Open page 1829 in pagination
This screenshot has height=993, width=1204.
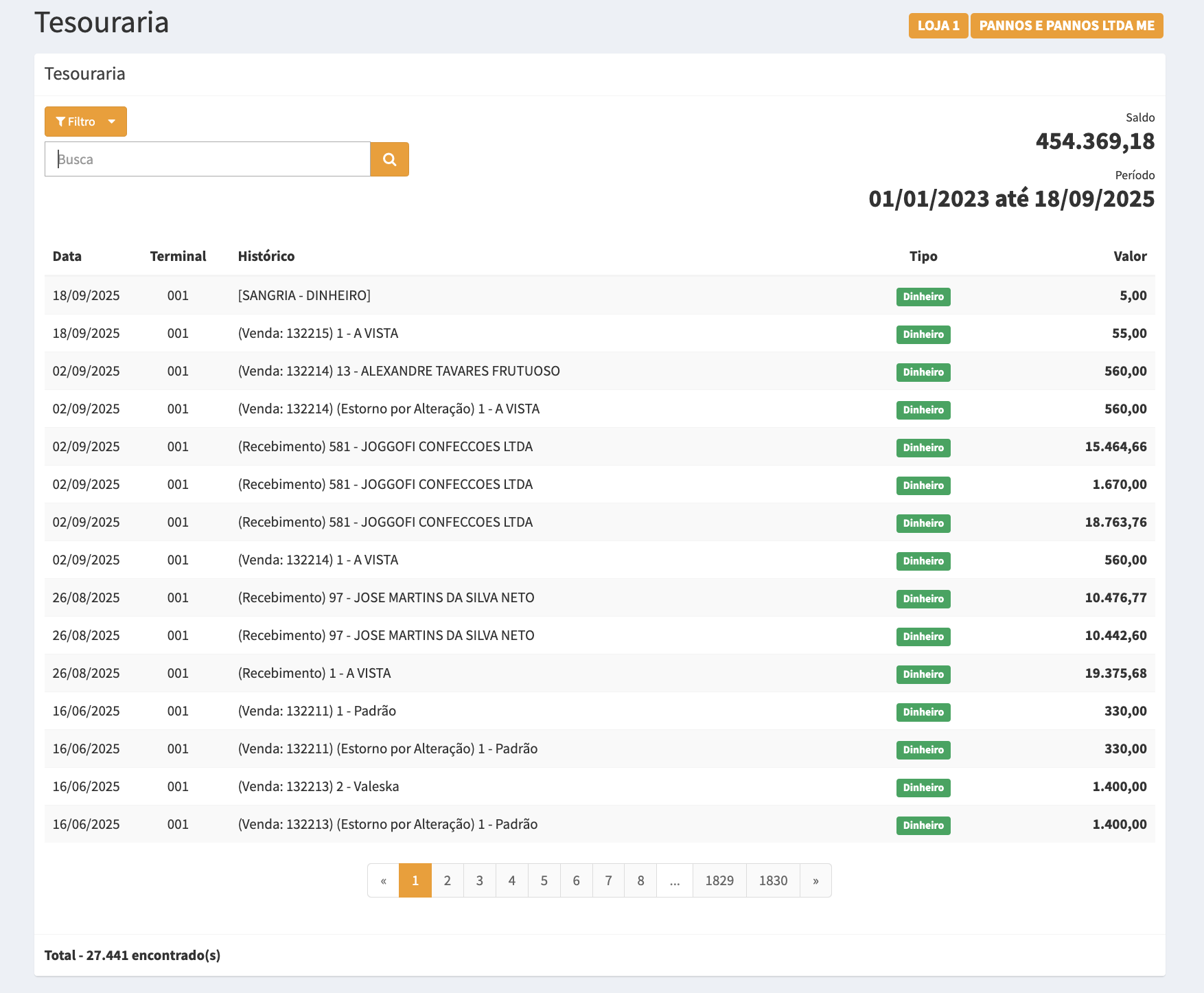point(719,880)
